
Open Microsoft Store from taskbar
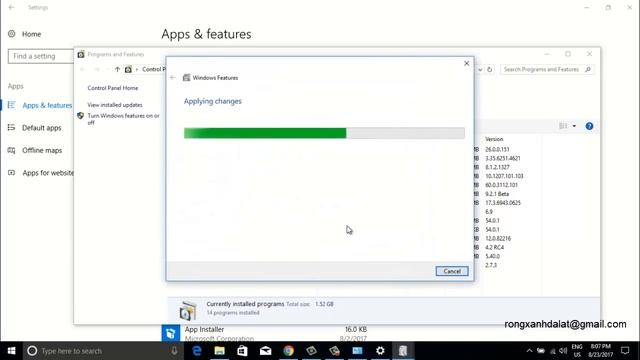pyautogui.click(x=242, y=351)
